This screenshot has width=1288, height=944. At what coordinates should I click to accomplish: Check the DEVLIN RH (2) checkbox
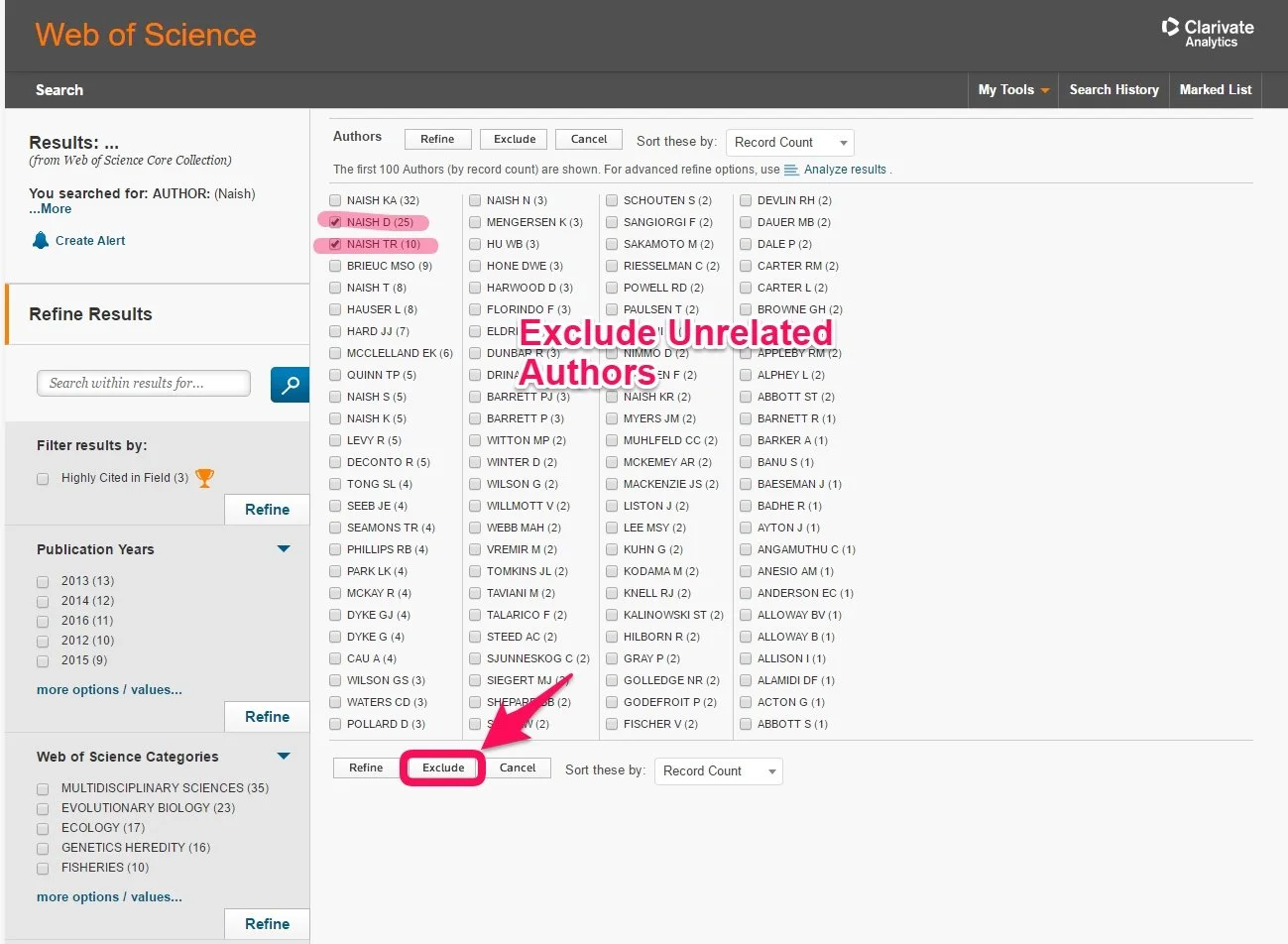746,200
